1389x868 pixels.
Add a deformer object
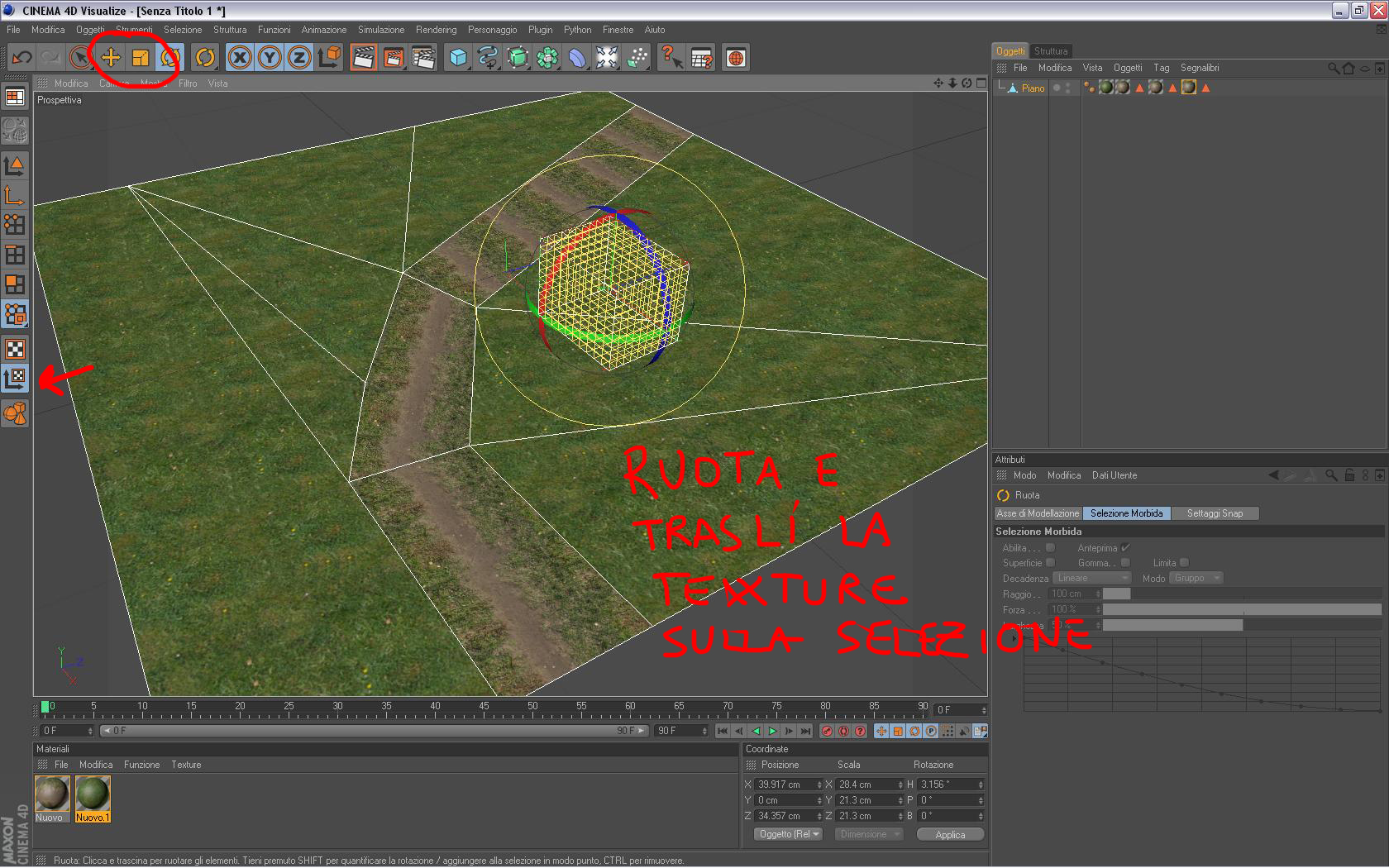[577, 58]
